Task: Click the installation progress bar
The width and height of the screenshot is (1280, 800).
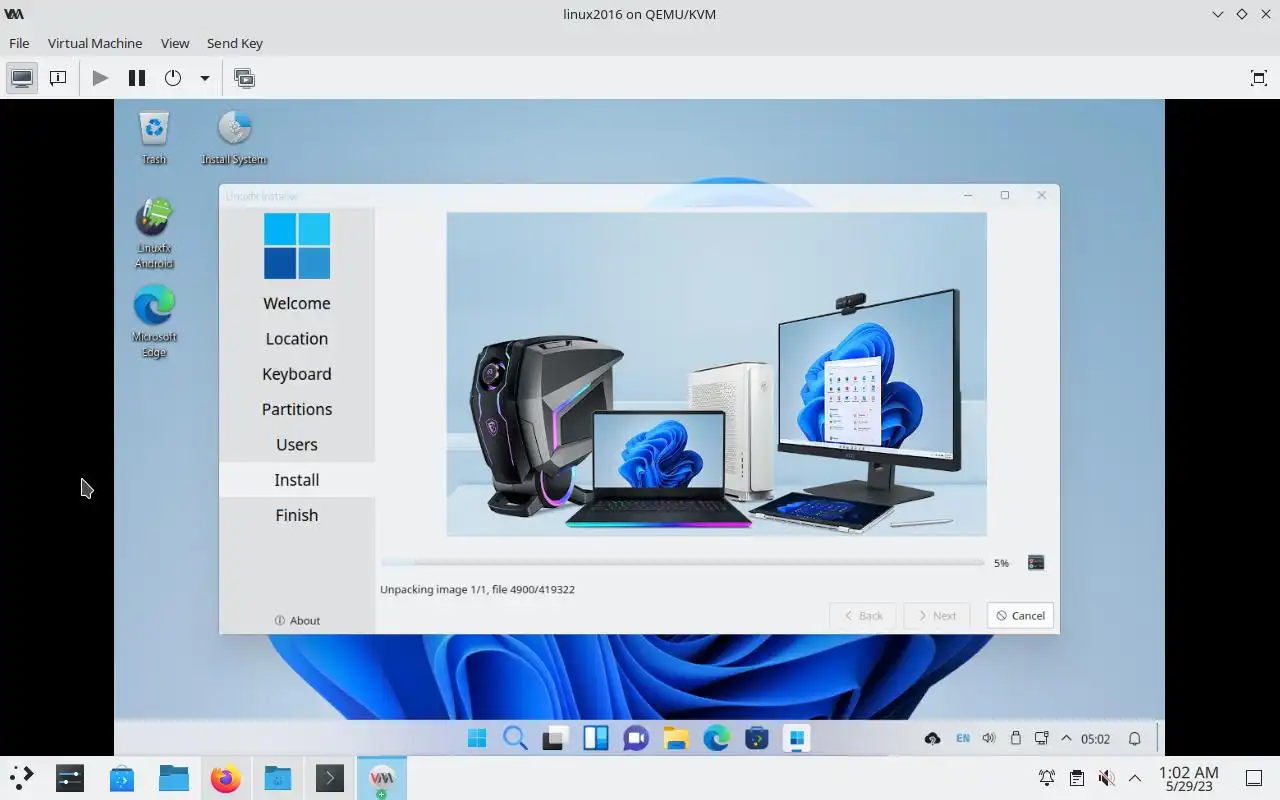Action: 682,563
